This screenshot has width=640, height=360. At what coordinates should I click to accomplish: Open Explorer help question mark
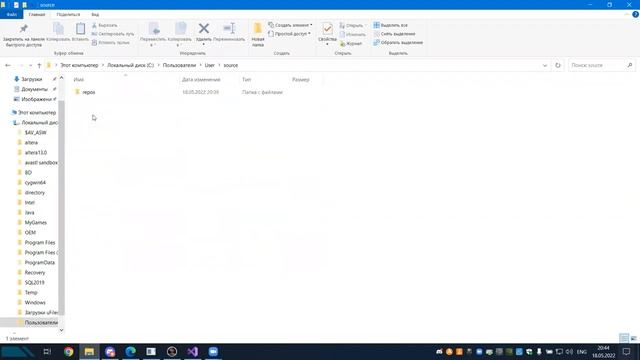[635, 14]
